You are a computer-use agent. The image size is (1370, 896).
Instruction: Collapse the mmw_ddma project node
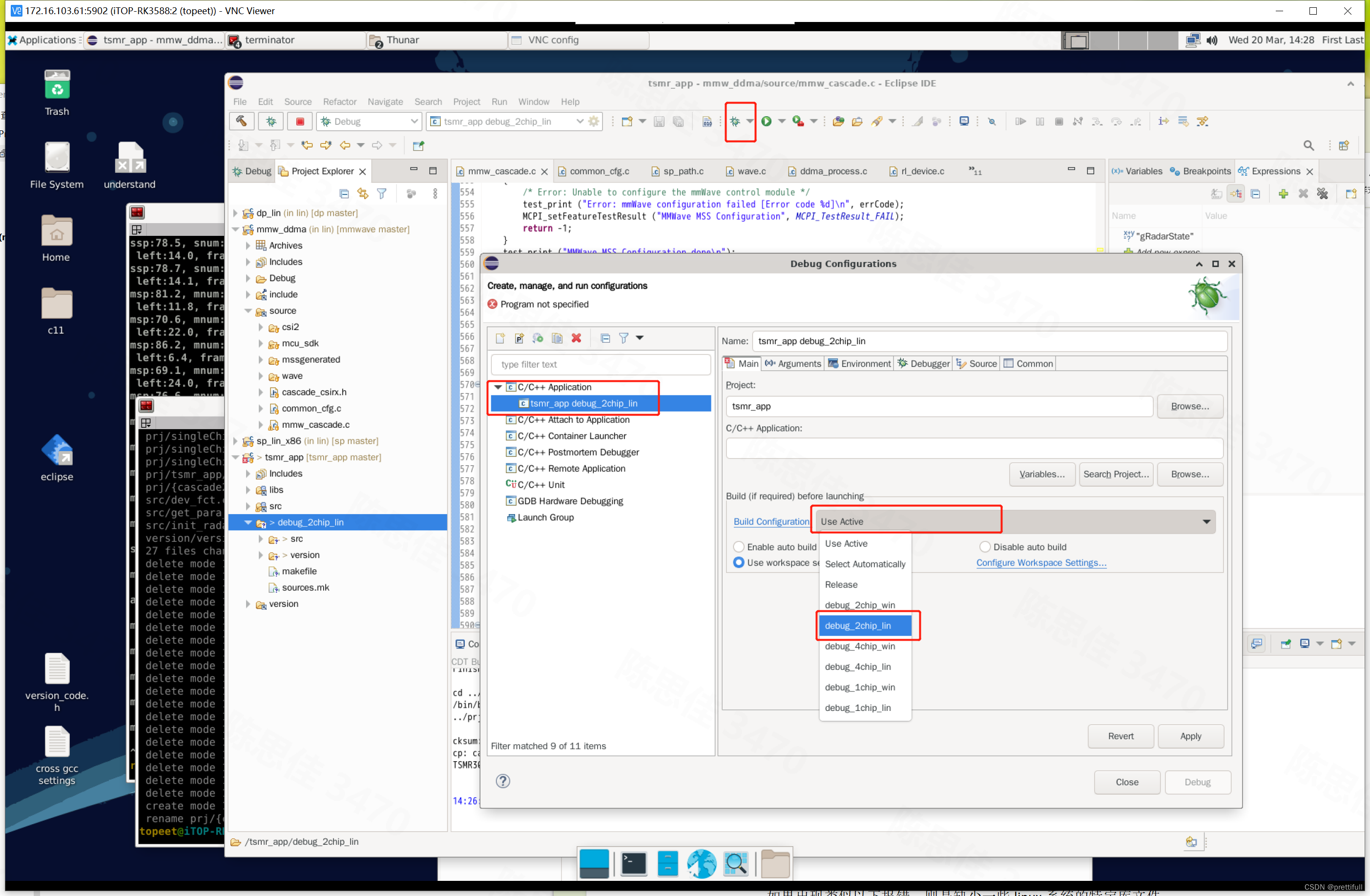235,229
